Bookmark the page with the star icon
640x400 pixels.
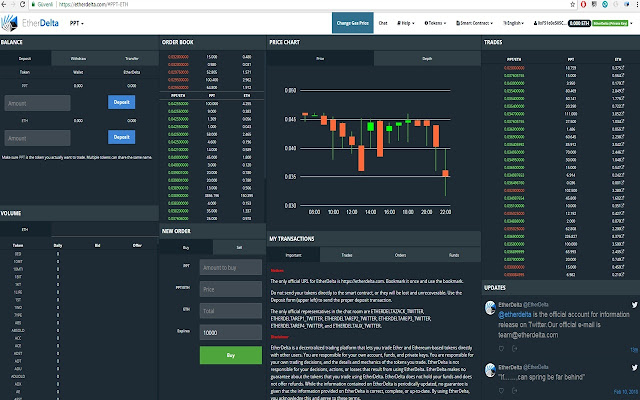(x=572, y=4)
